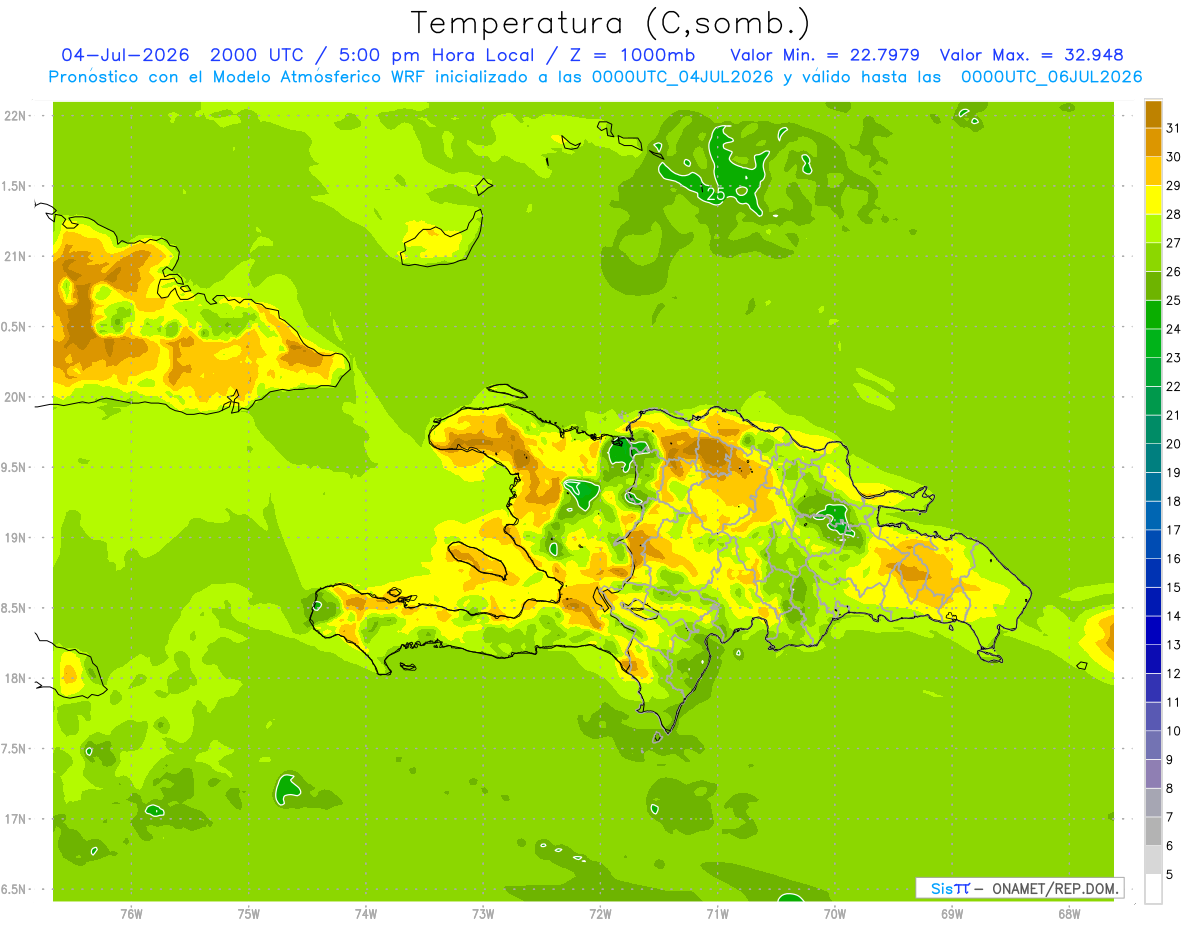Click the '68W' longitude axis label

tap(1069, 914)
